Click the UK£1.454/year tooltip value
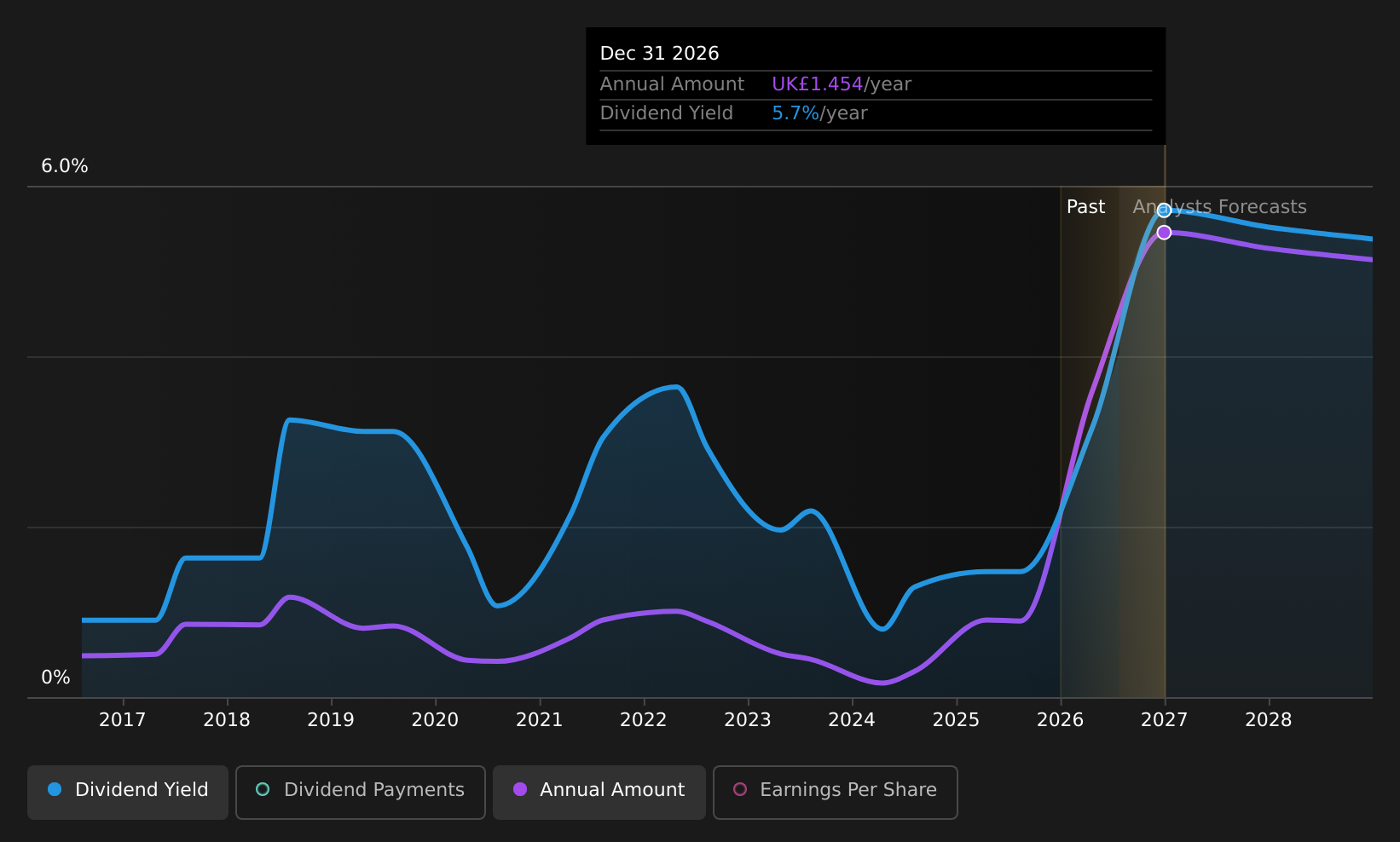The image size is (1400, 842). [842, 84]
